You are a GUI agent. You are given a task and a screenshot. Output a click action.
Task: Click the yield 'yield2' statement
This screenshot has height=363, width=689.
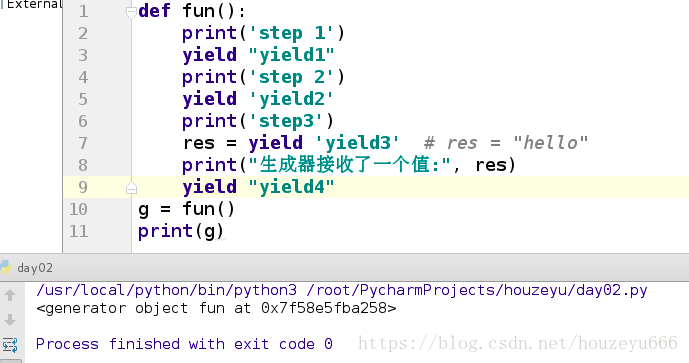pyautogui.click(x=258, y=99)
